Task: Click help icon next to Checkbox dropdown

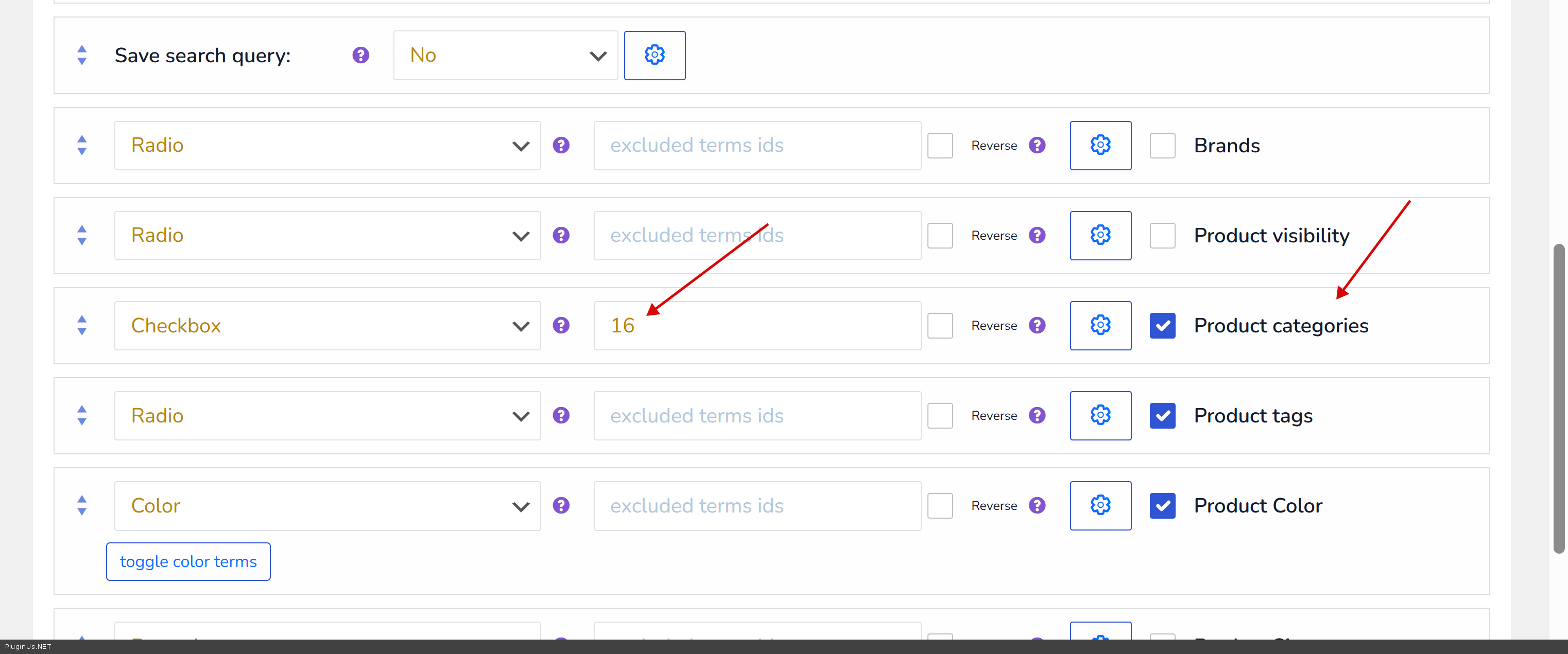Action: pos(561,326)
